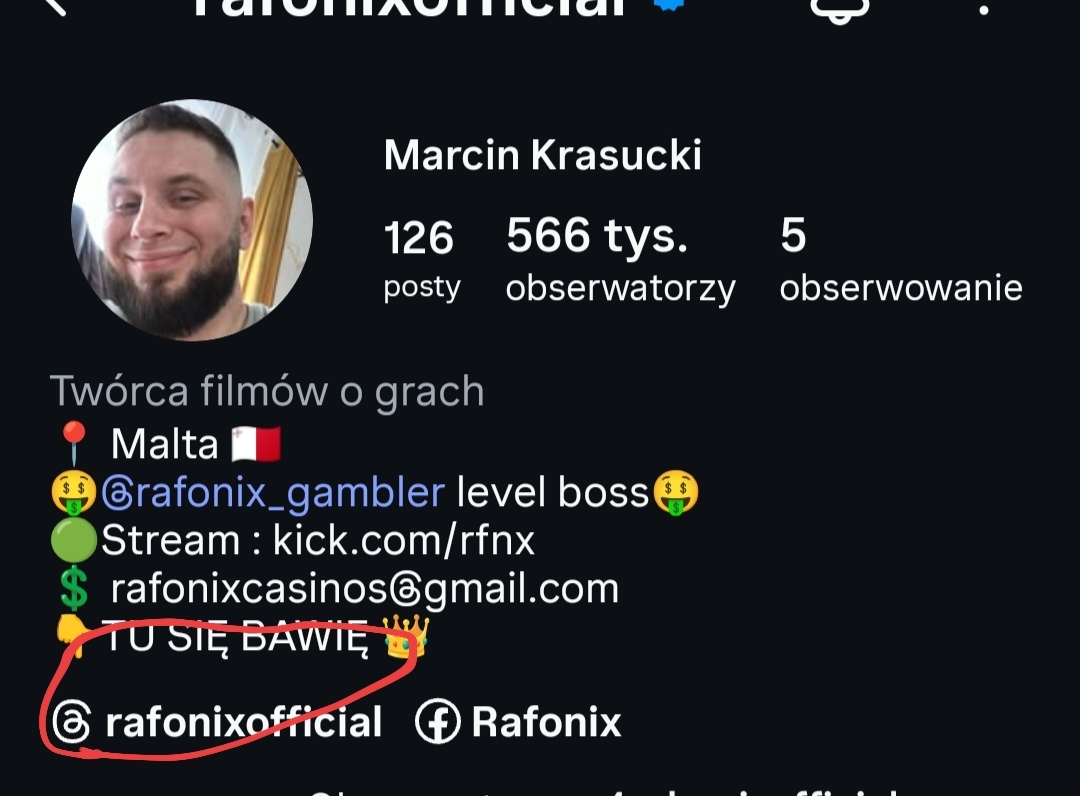View the 126 posty count
The height and width of the screenshot is (796, 1080).
pyautogui.click(x=422, y=260)
